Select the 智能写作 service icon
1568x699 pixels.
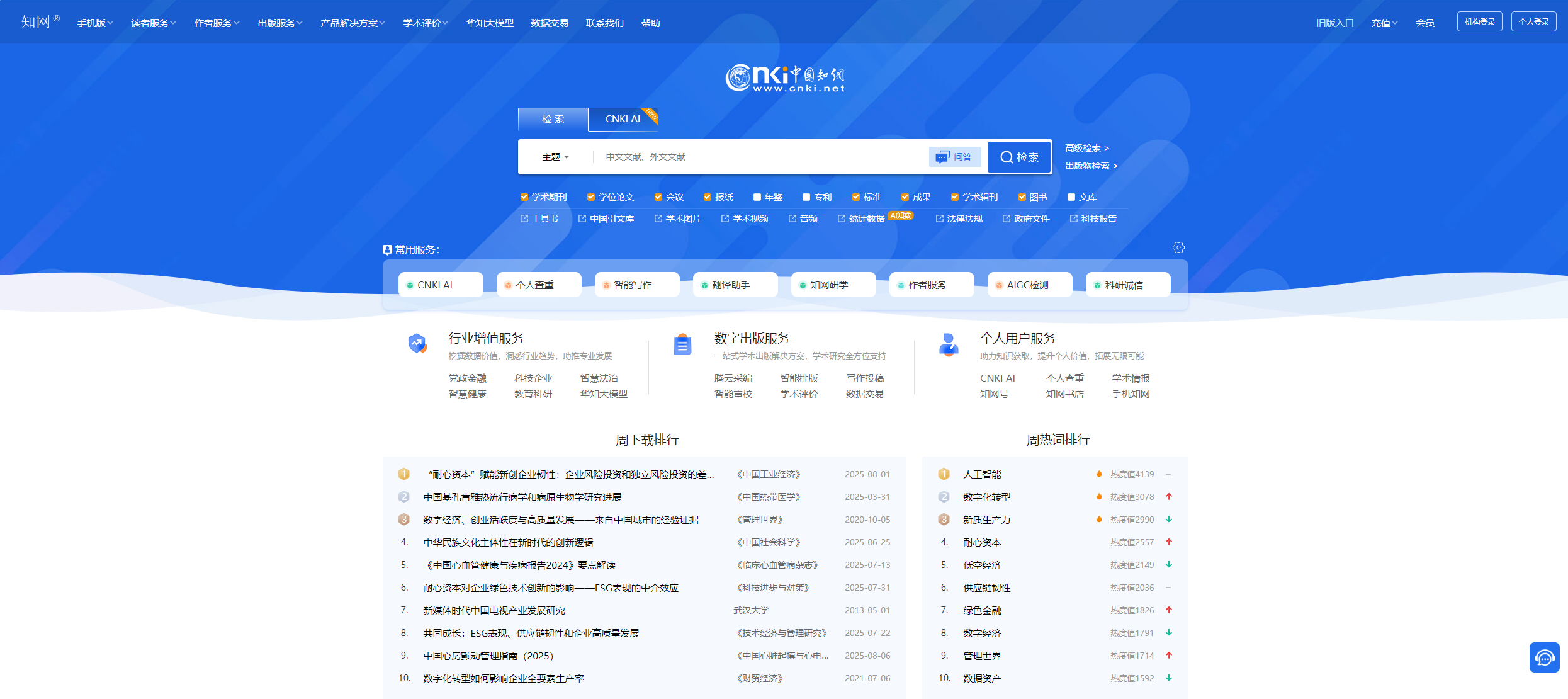pos(637,284)
